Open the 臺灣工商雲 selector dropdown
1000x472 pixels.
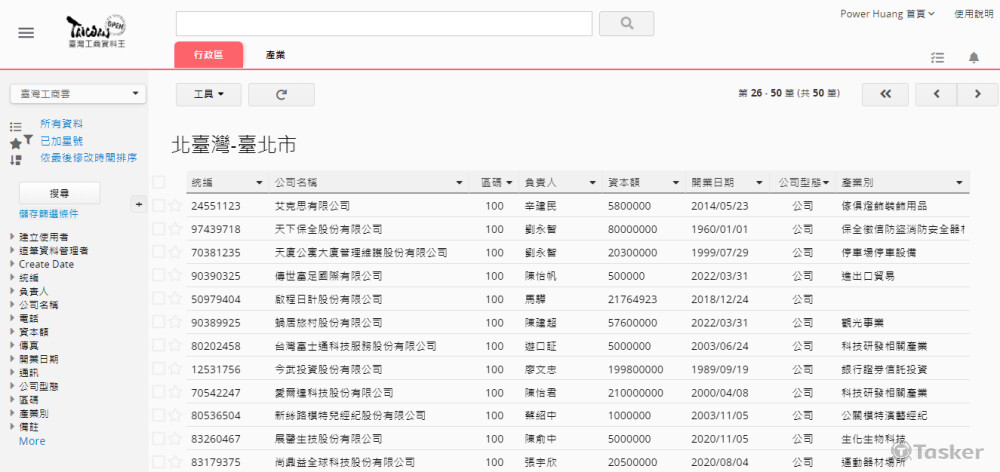78,94
